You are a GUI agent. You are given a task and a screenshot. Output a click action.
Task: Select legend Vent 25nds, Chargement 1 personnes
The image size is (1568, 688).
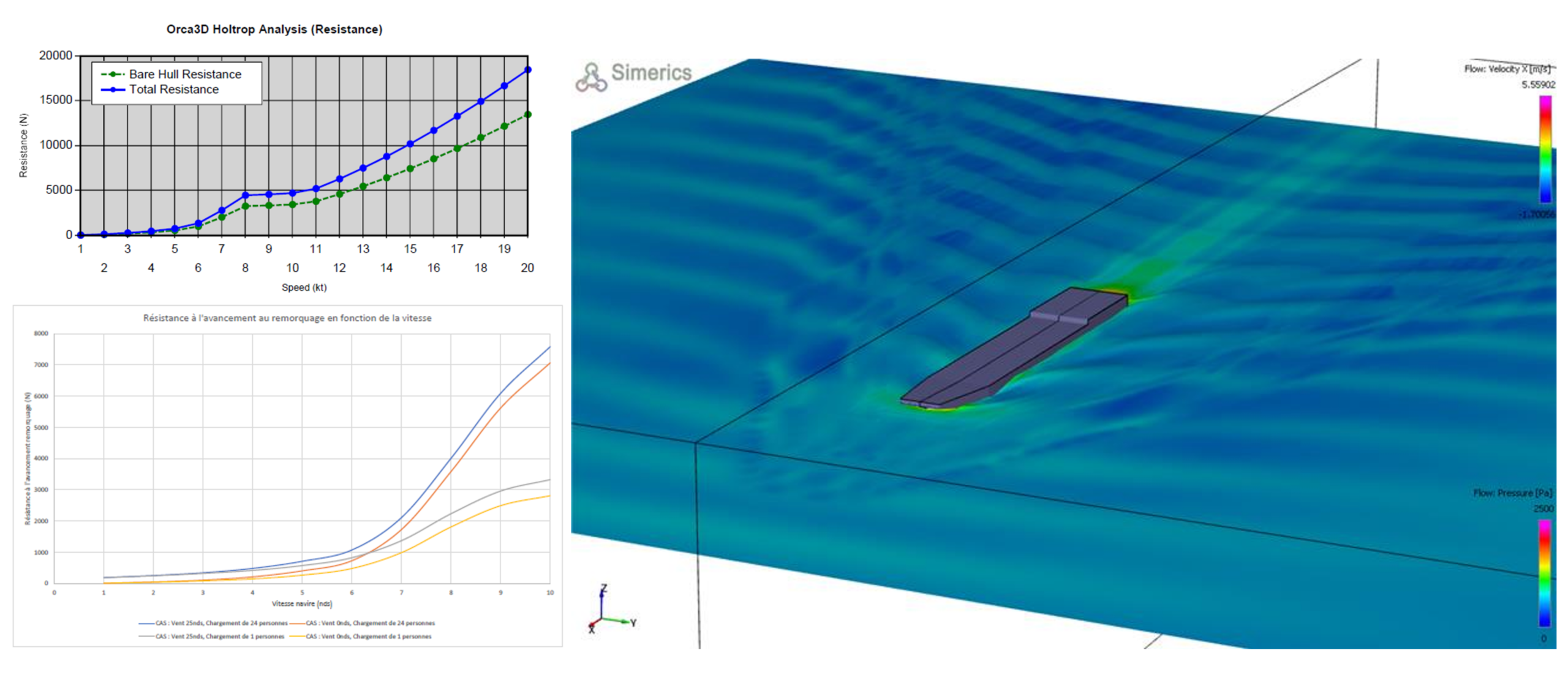tap(219, 637)
